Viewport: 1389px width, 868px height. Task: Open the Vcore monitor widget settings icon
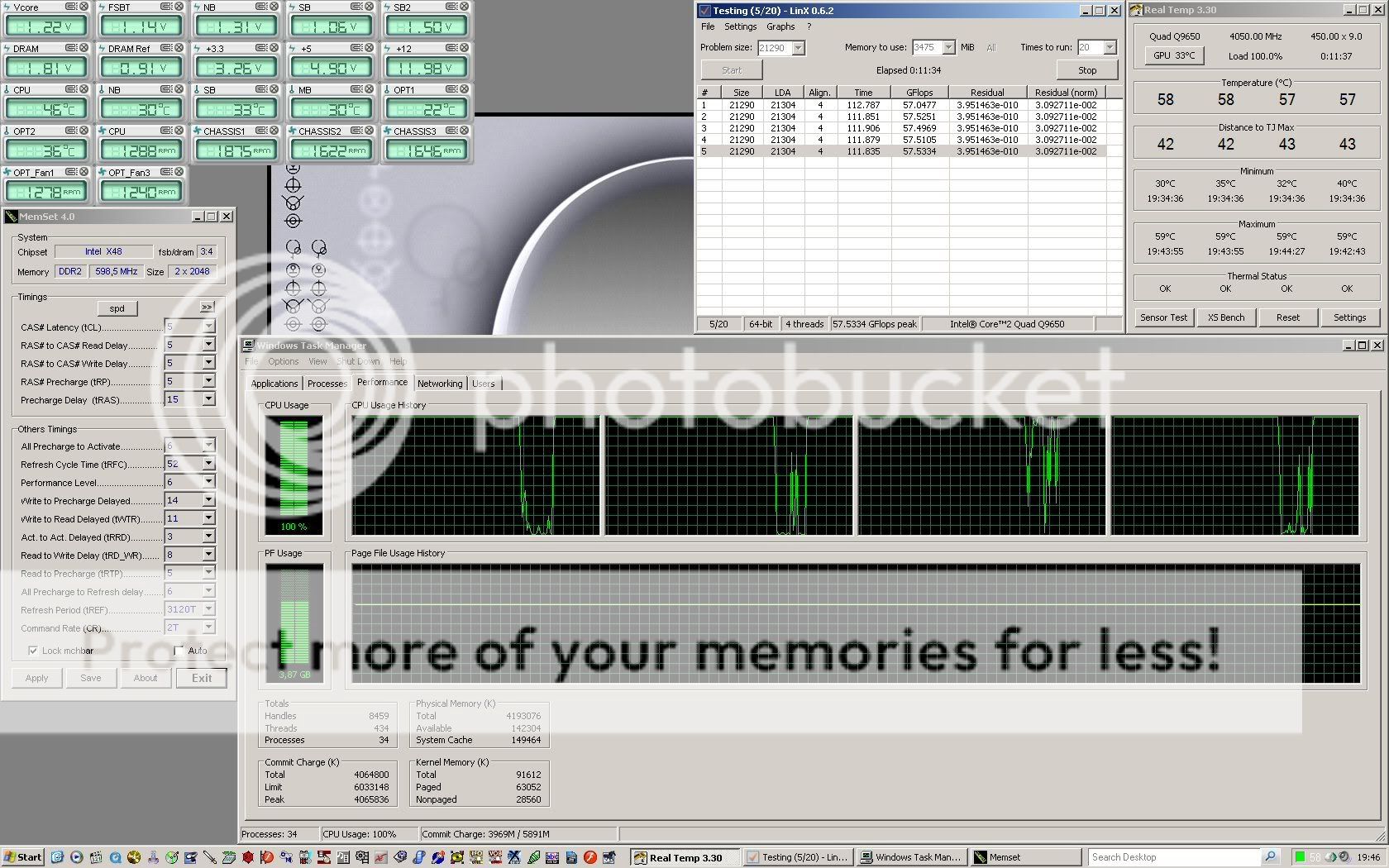point(71,7)
